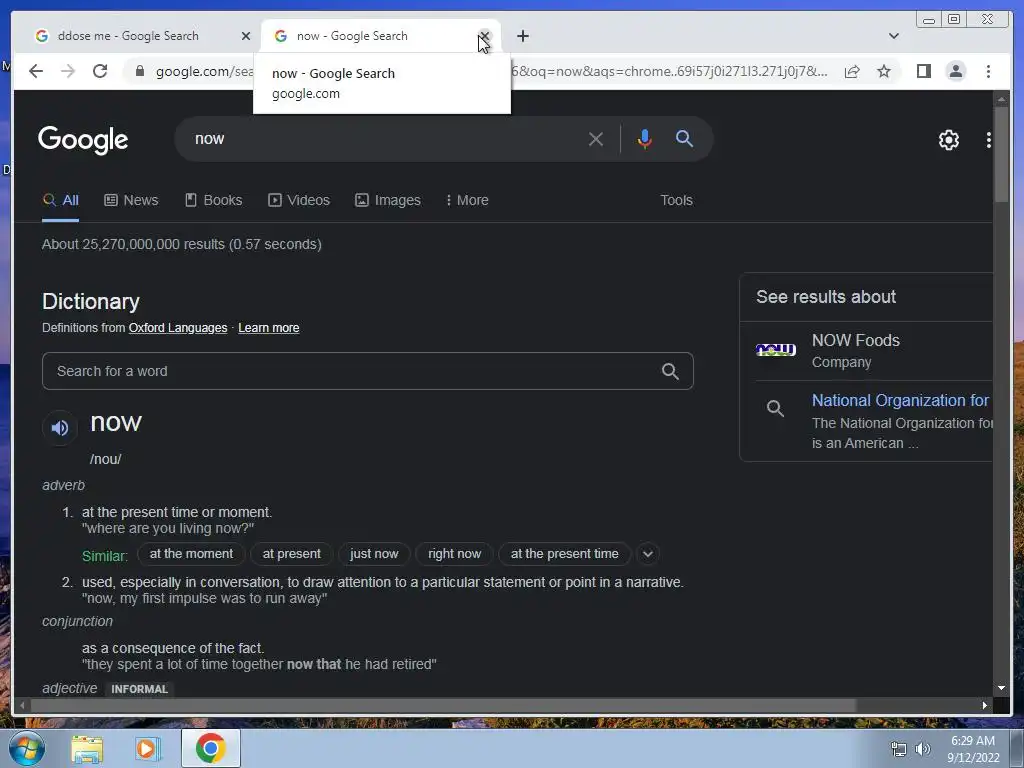Viewport: 1024px width, 768px height.
Task: Open the tab search chevron
Action: point(893,36)
